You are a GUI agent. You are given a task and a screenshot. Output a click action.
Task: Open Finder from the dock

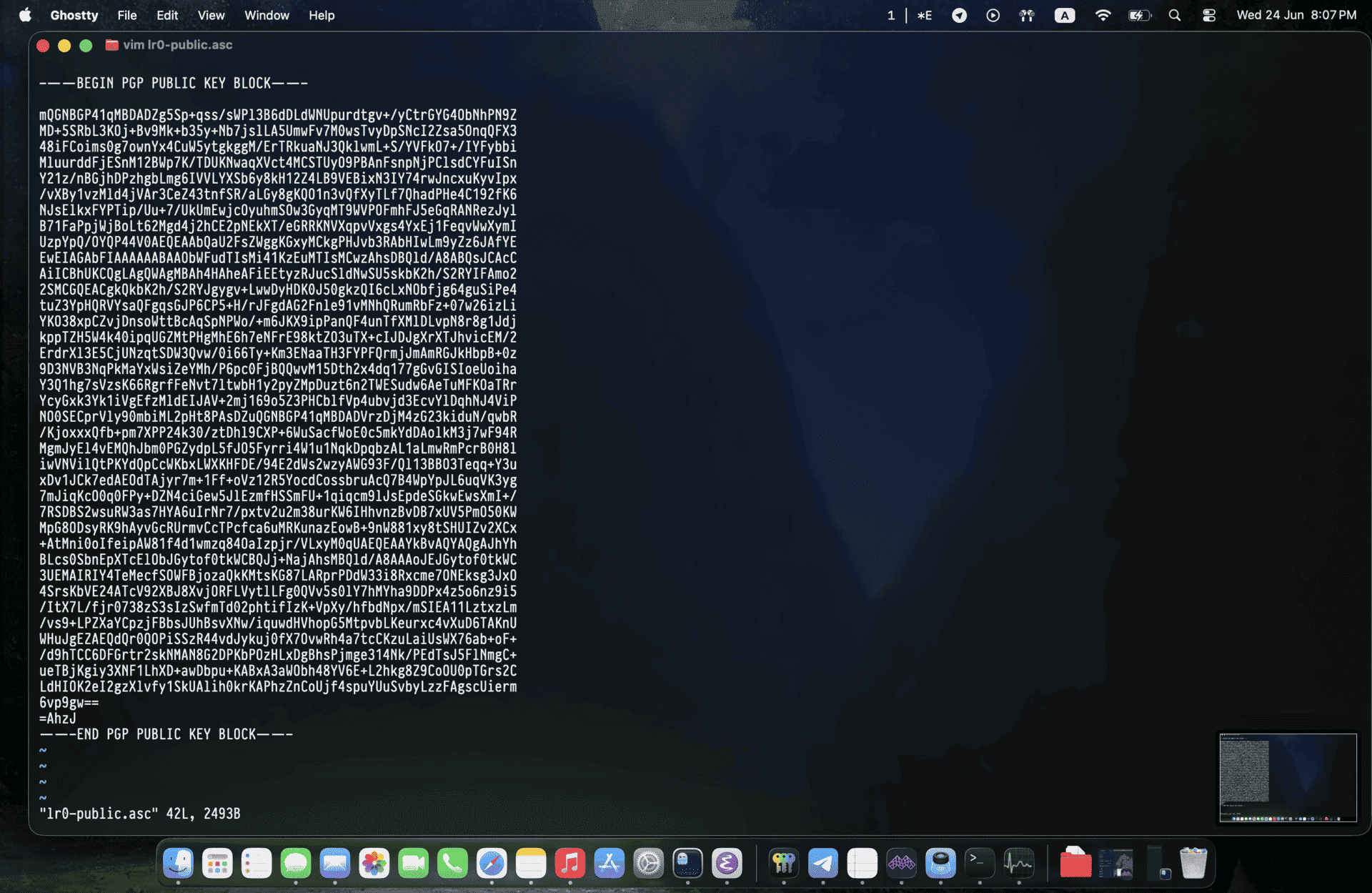pos(178,864)
